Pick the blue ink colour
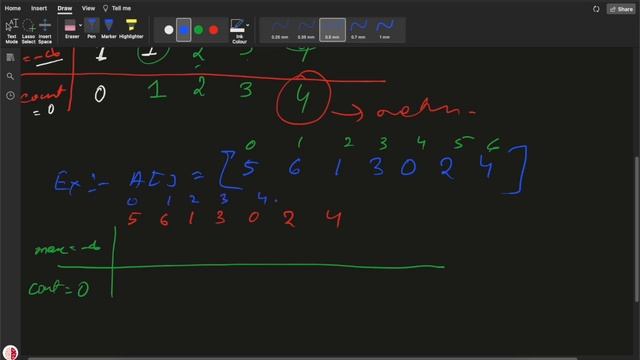The width and height of the screenshot is (640, 360). 184,30
